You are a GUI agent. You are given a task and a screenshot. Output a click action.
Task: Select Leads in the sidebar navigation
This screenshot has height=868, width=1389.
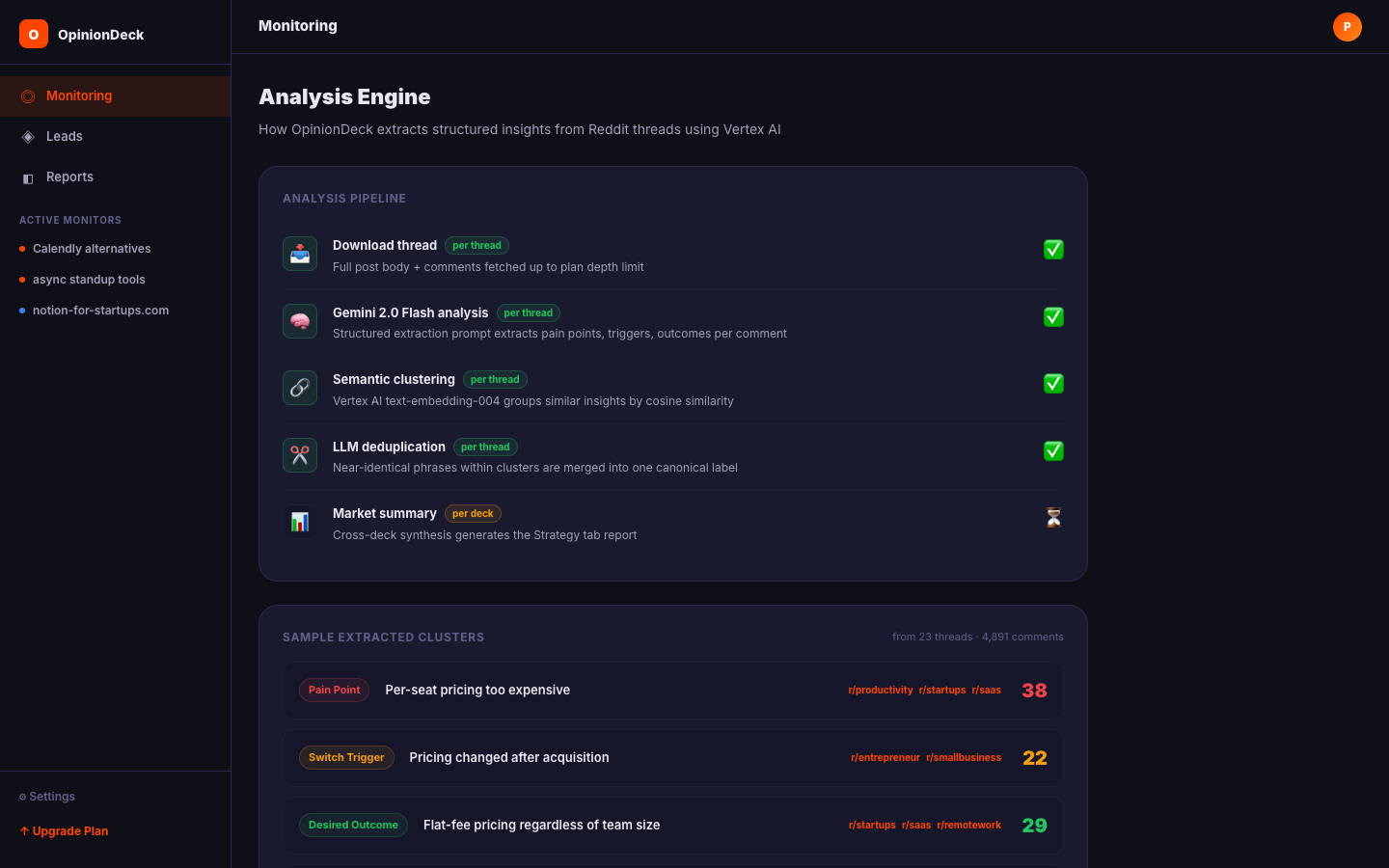pos(65,136)
